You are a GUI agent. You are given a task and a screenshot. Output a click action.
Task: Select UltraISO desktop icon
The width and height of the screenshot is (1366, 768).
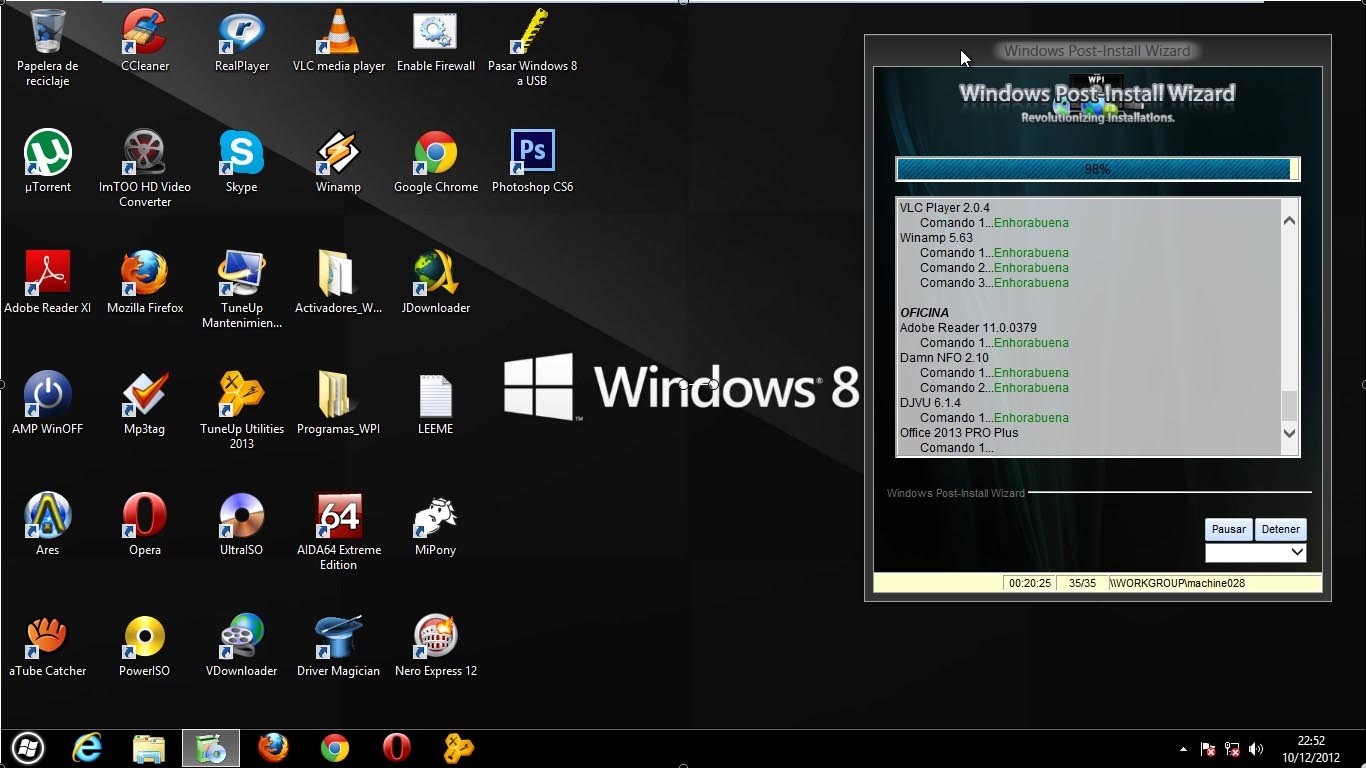coord(242,524)
